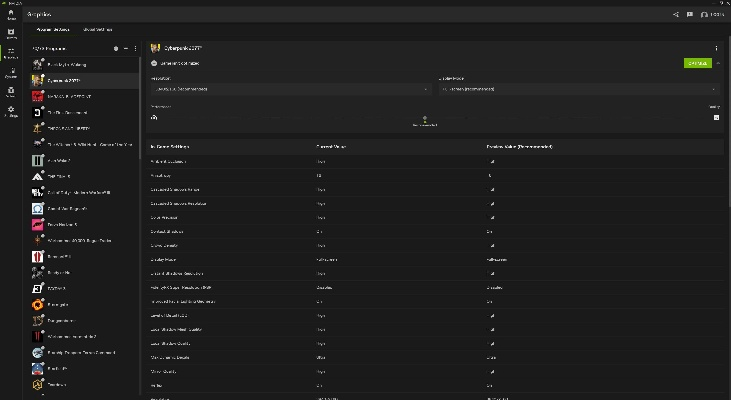Click the Log In button
This screenshot has width=731, height=400.
point(712,15)
